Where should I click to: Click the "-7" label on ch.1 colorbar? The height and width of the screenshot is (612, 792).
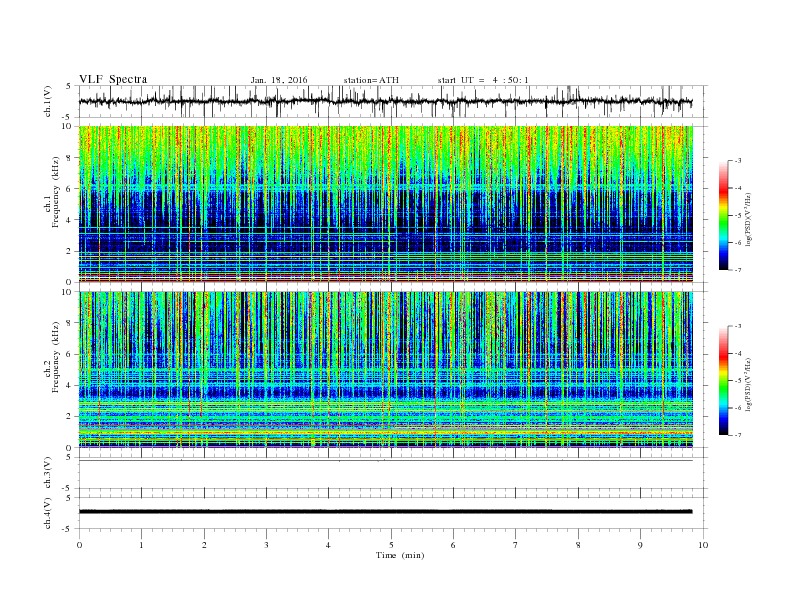click(x=737, y=270)
